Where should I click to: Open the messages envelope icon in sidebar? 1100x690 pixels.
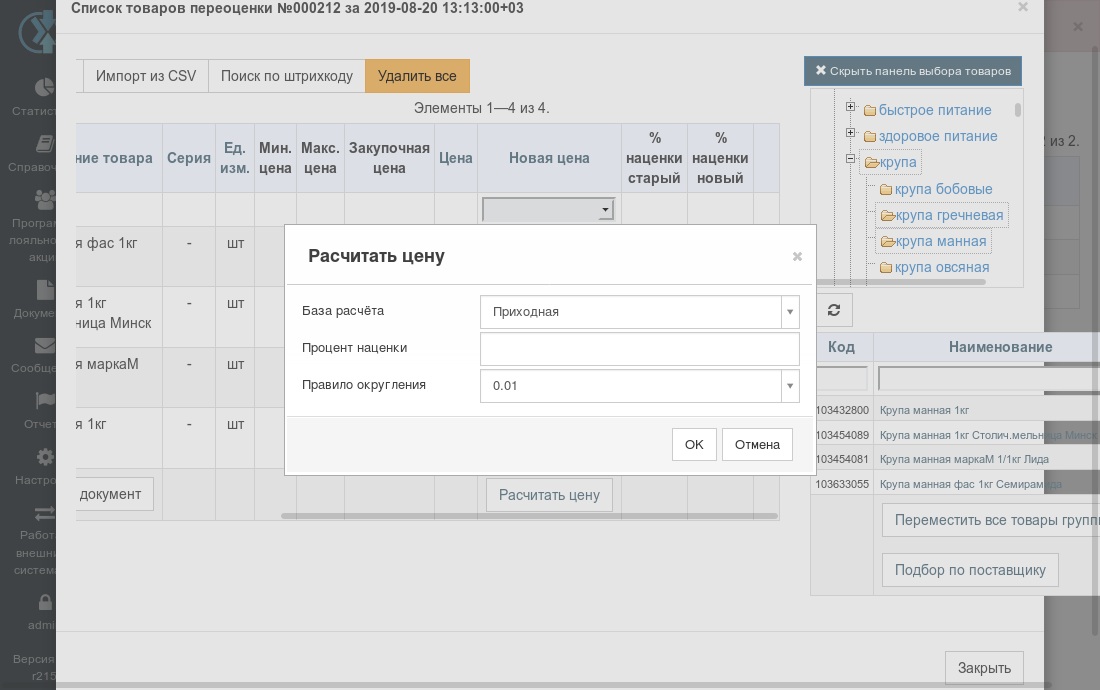coord(45,345)
